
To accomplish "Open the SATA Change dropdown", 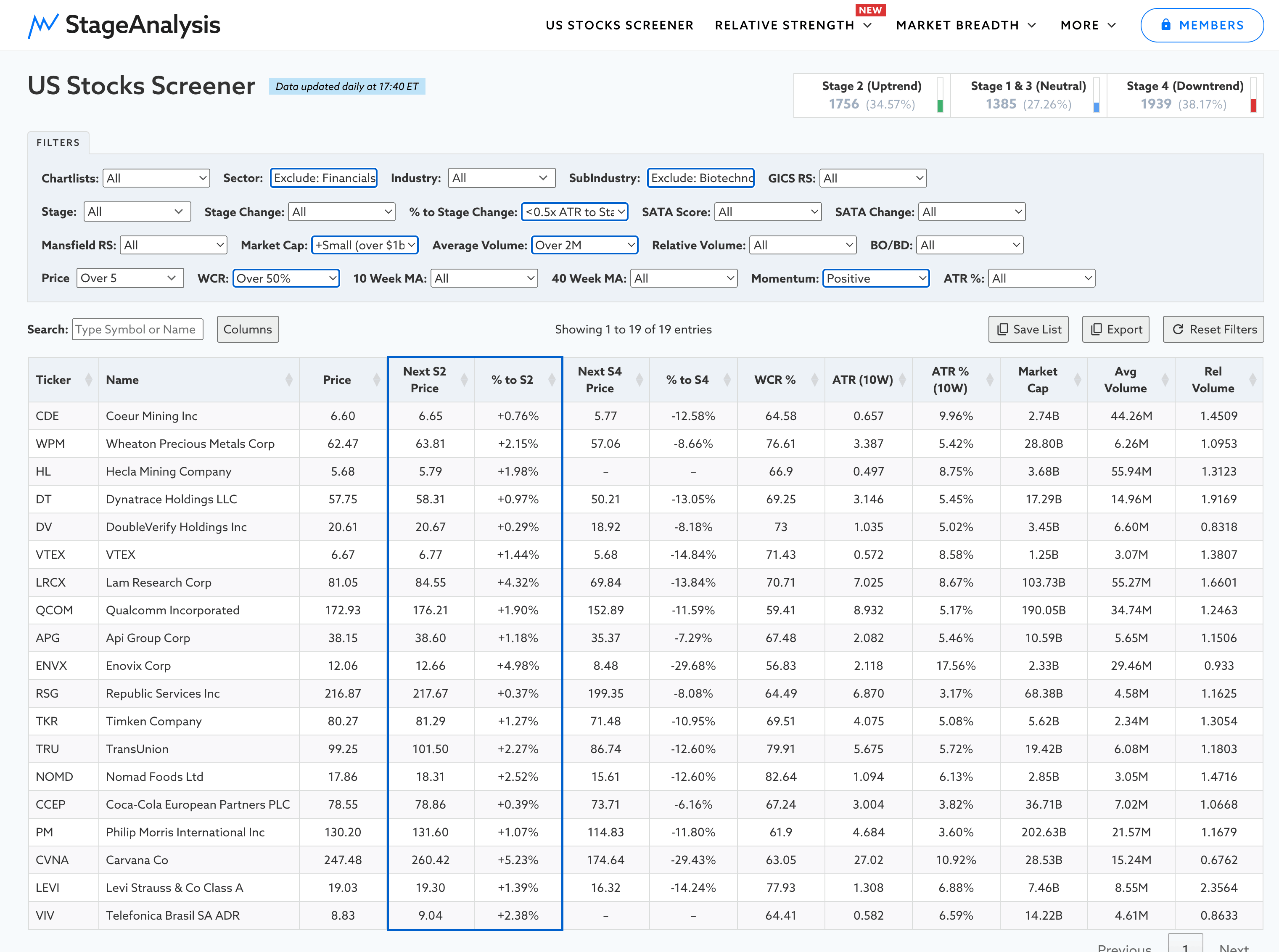I will click(971, 212).
